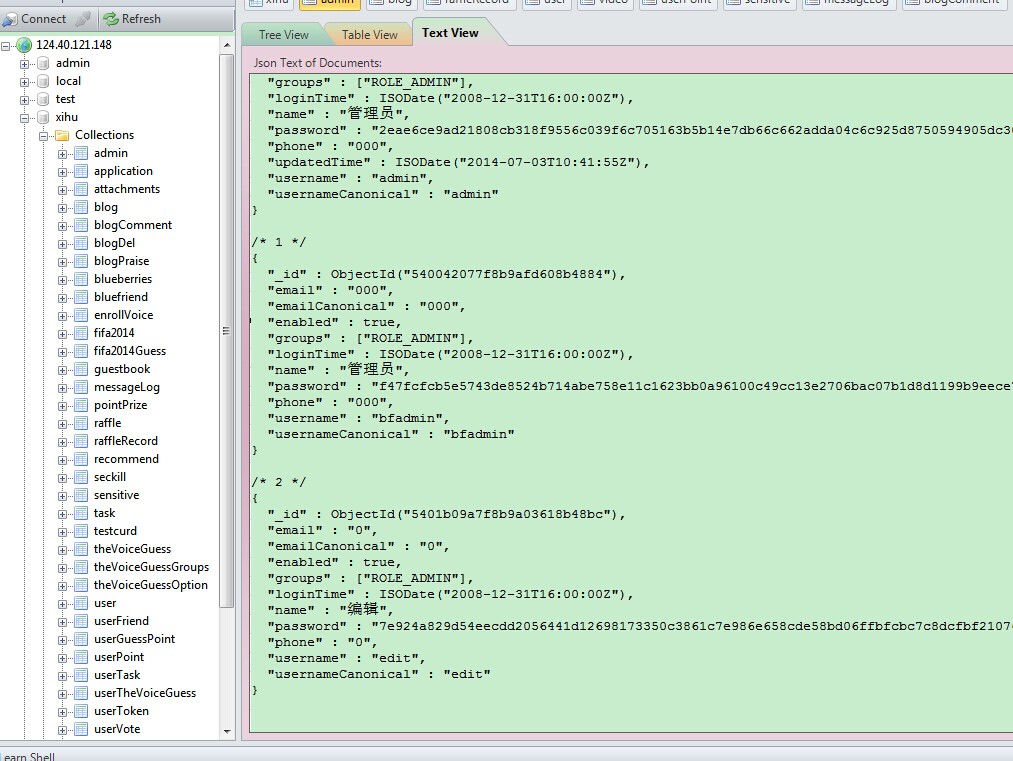
Task: Click the blueberries collection table icon
Action: [81, 279]
